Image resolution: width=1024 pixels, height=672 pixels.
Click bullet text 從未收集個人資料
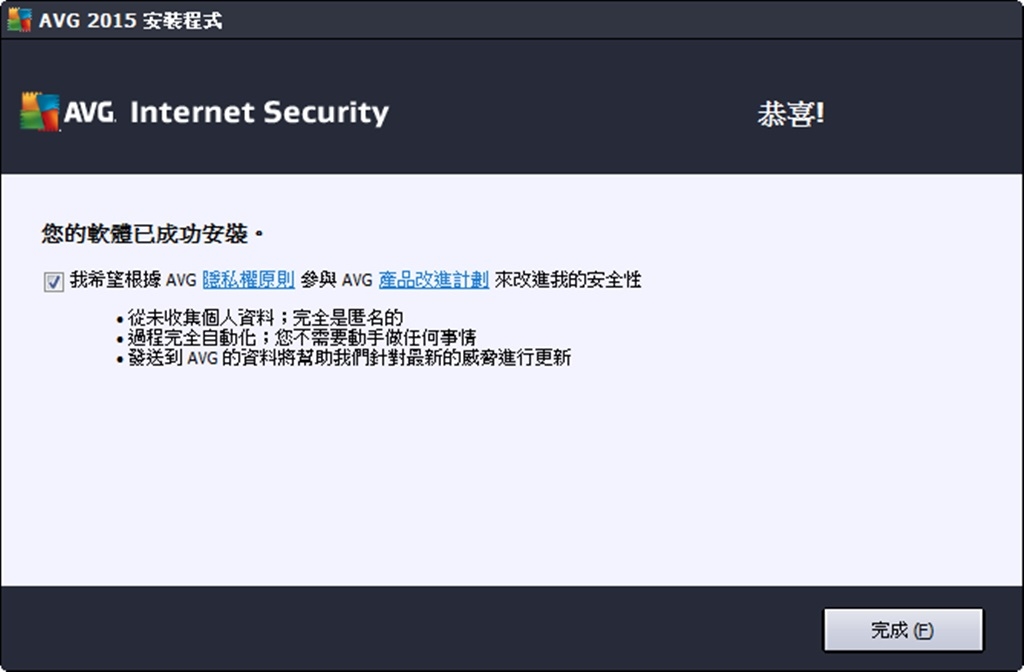pyautogui.click(x=200, y=318)
